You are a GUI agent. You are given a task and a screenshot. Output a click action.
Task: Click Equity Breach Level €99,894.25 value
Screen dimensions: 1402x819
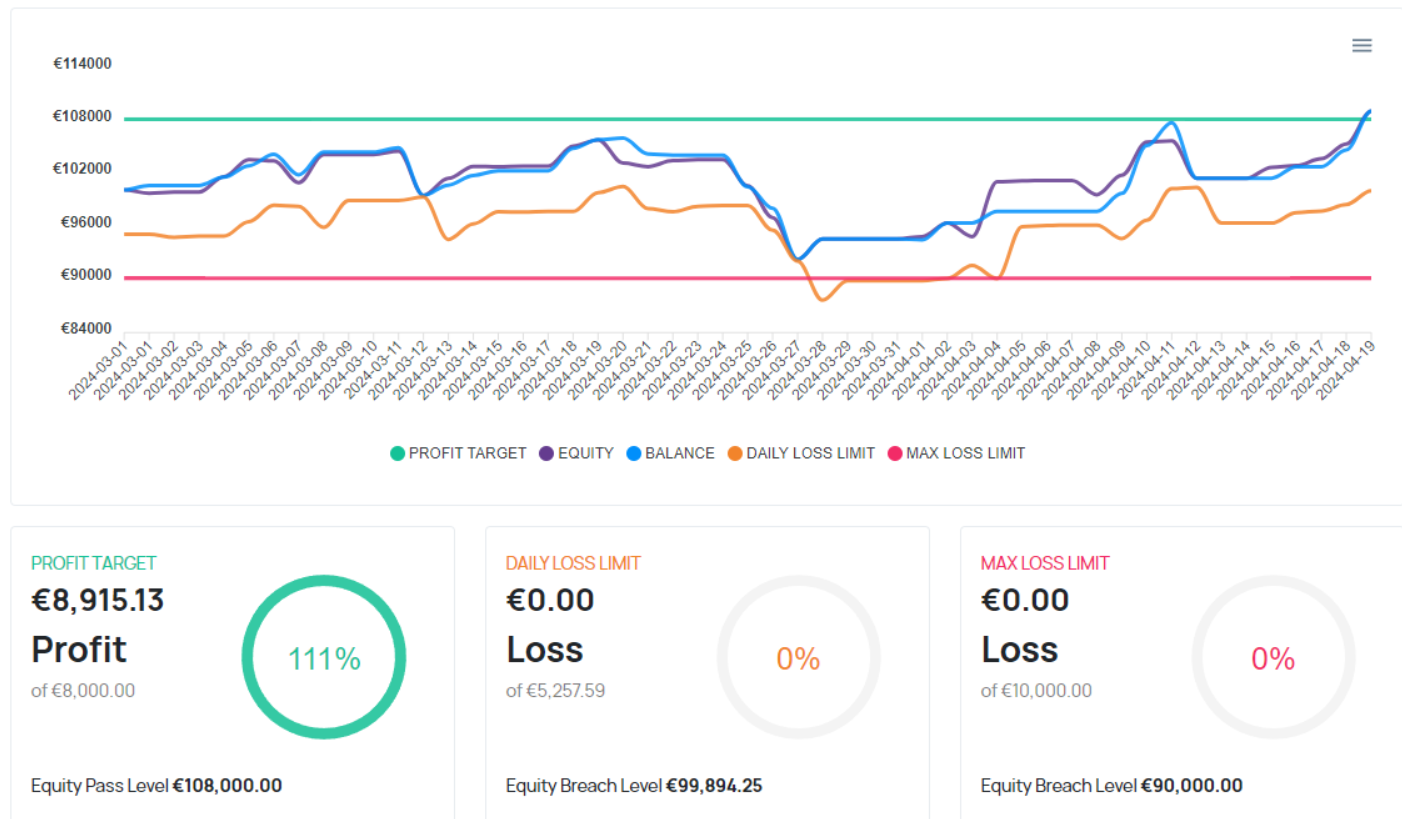coord(714,786)
